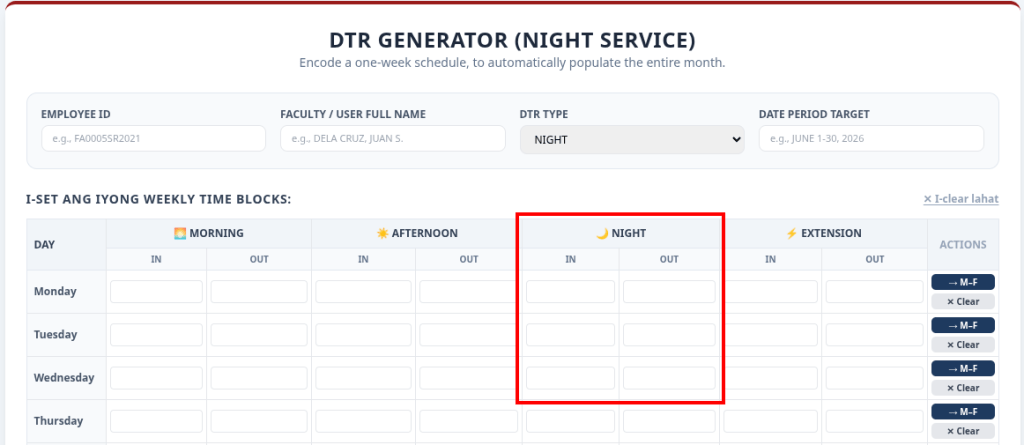The image size is (1024, 445).
Task: Click the I-clear lahat link
Action: click(961, 199)
